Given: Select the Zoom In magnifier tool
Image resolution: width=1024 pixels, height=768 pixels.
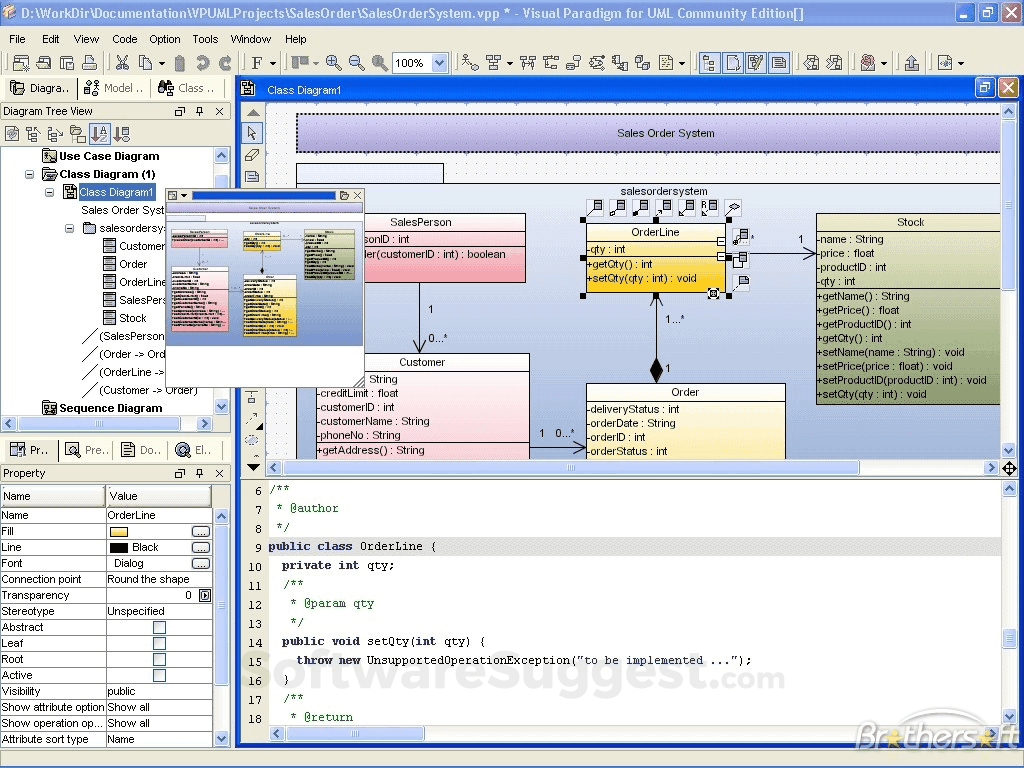Looking at the screenshot, I should coord(334,62).
